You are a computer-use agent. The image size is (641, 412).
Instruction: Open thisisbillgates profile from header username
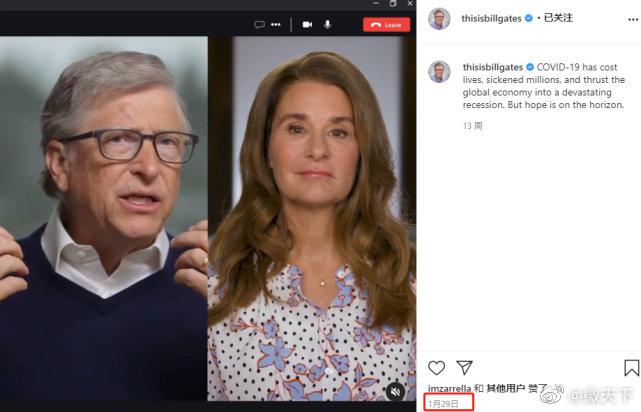[x=492, y=19]
